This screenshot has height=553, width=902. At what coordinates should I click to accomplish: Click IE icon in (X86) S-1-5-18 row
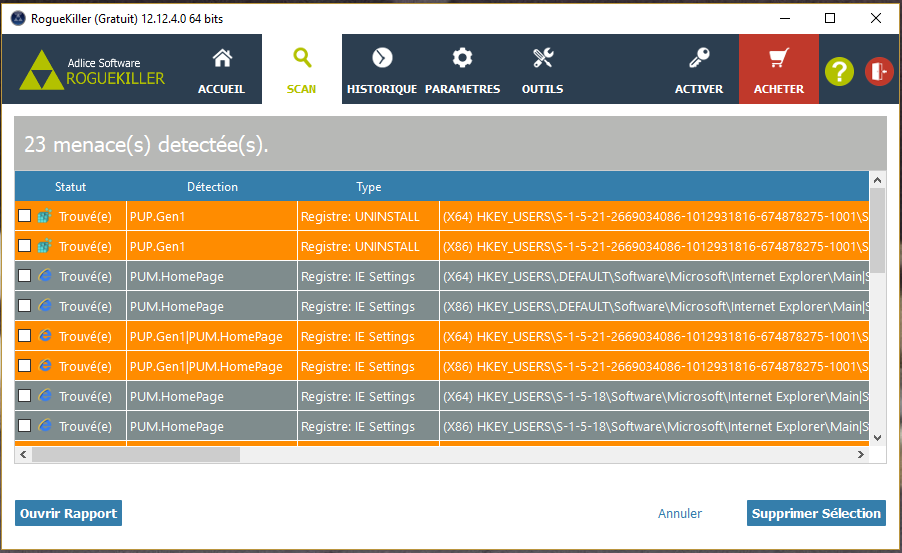(x=45, y=425)
